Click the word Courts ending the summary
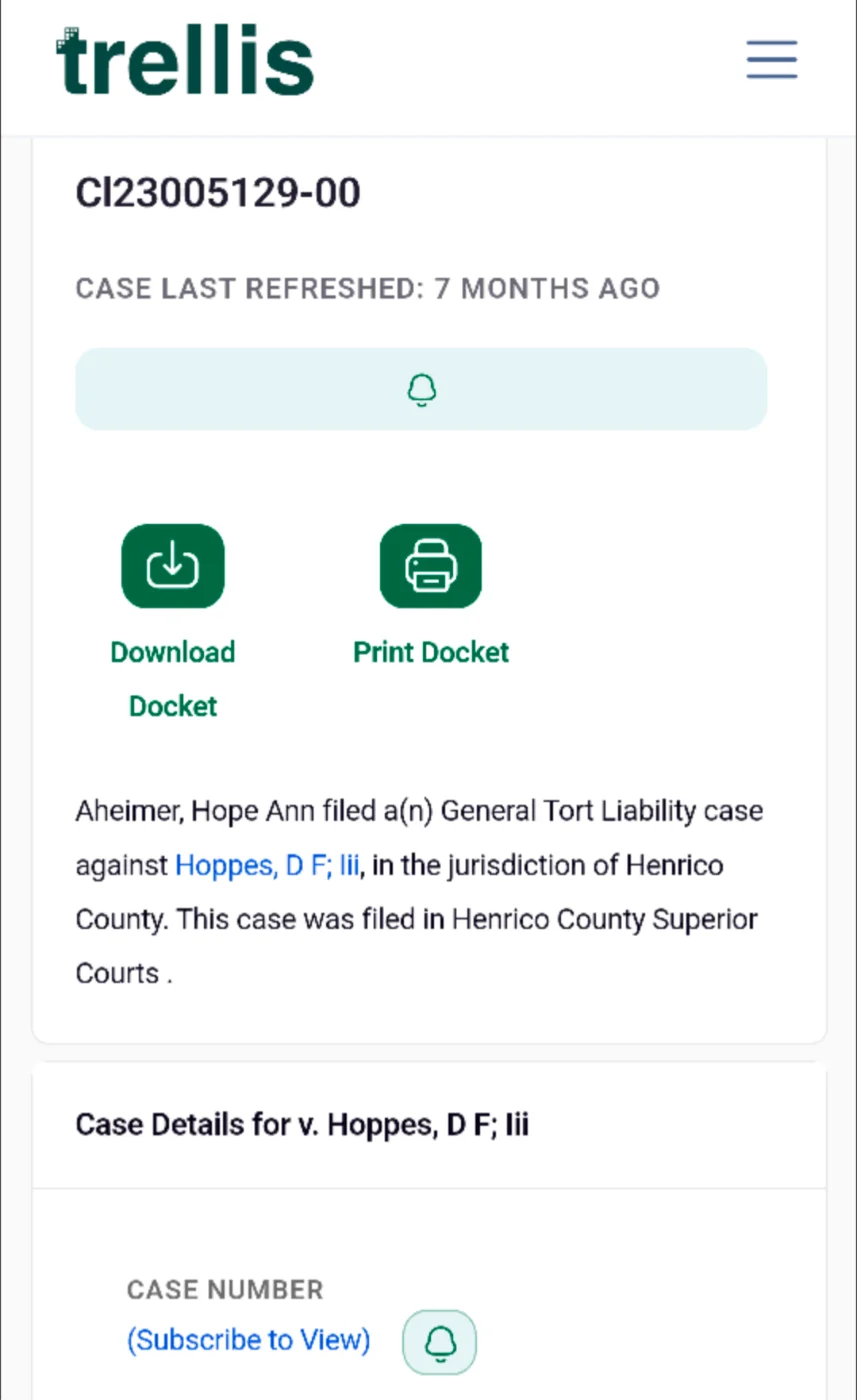Viewport: 857px width, 1400px height. coord(117,973)
